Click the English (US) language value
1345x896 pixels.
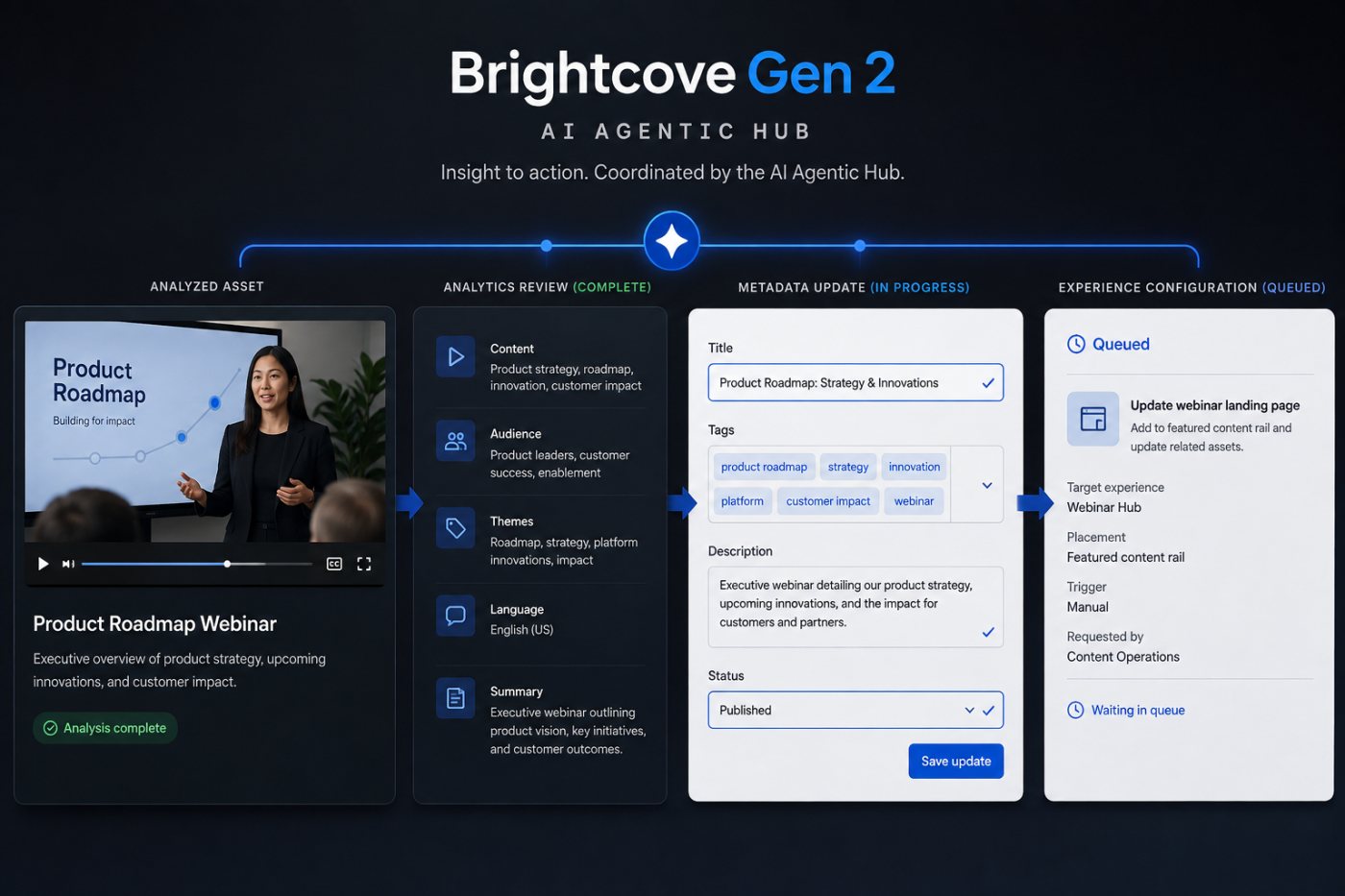(522, 630)
